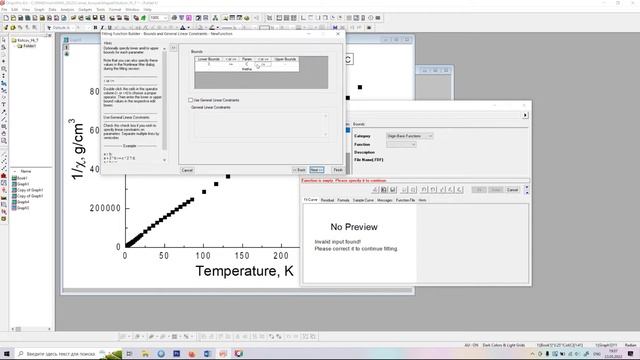Cancel the Fitting Function Builder dialog

tap(187, 170)
